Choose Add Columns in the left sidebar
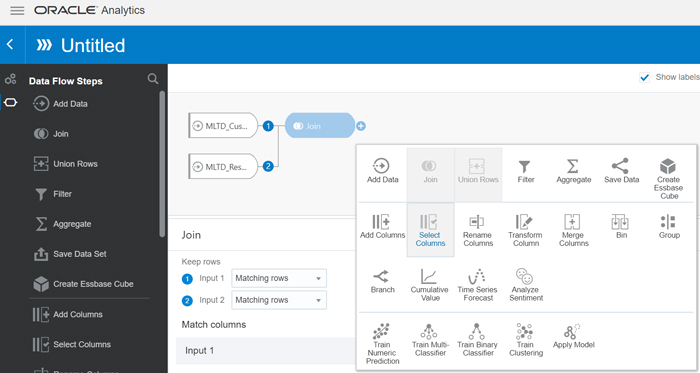 tap(67, 314)
